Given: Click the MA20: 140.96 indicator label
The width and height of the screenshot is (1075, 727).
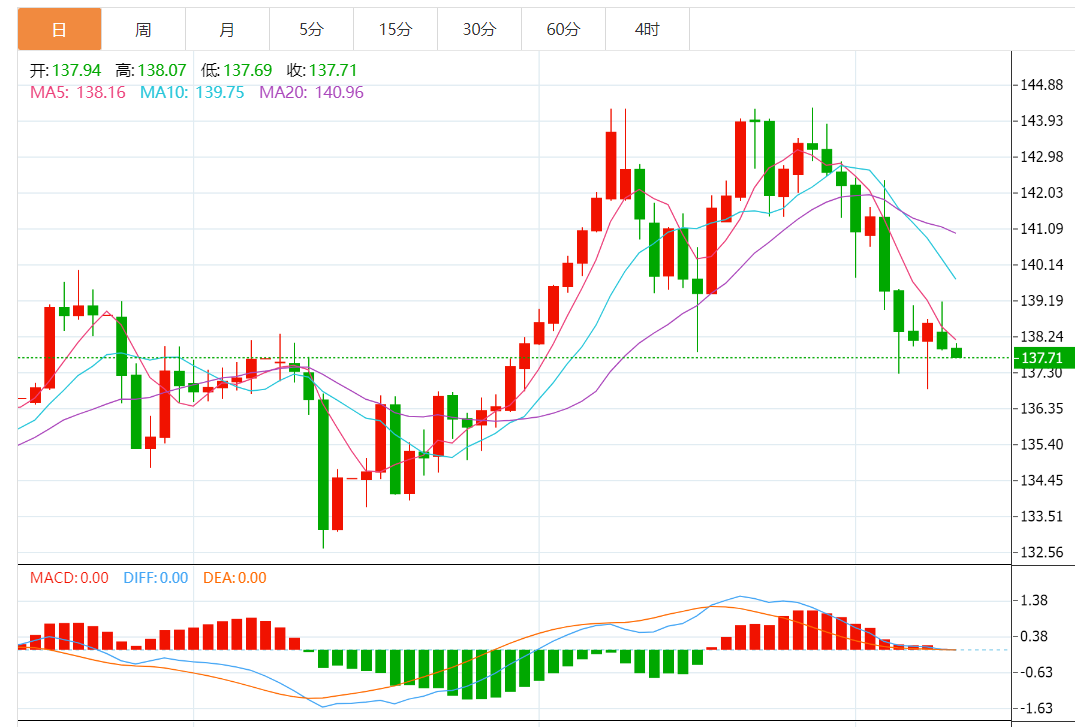Looking at the screenshot, I should [x=311, y=92].
